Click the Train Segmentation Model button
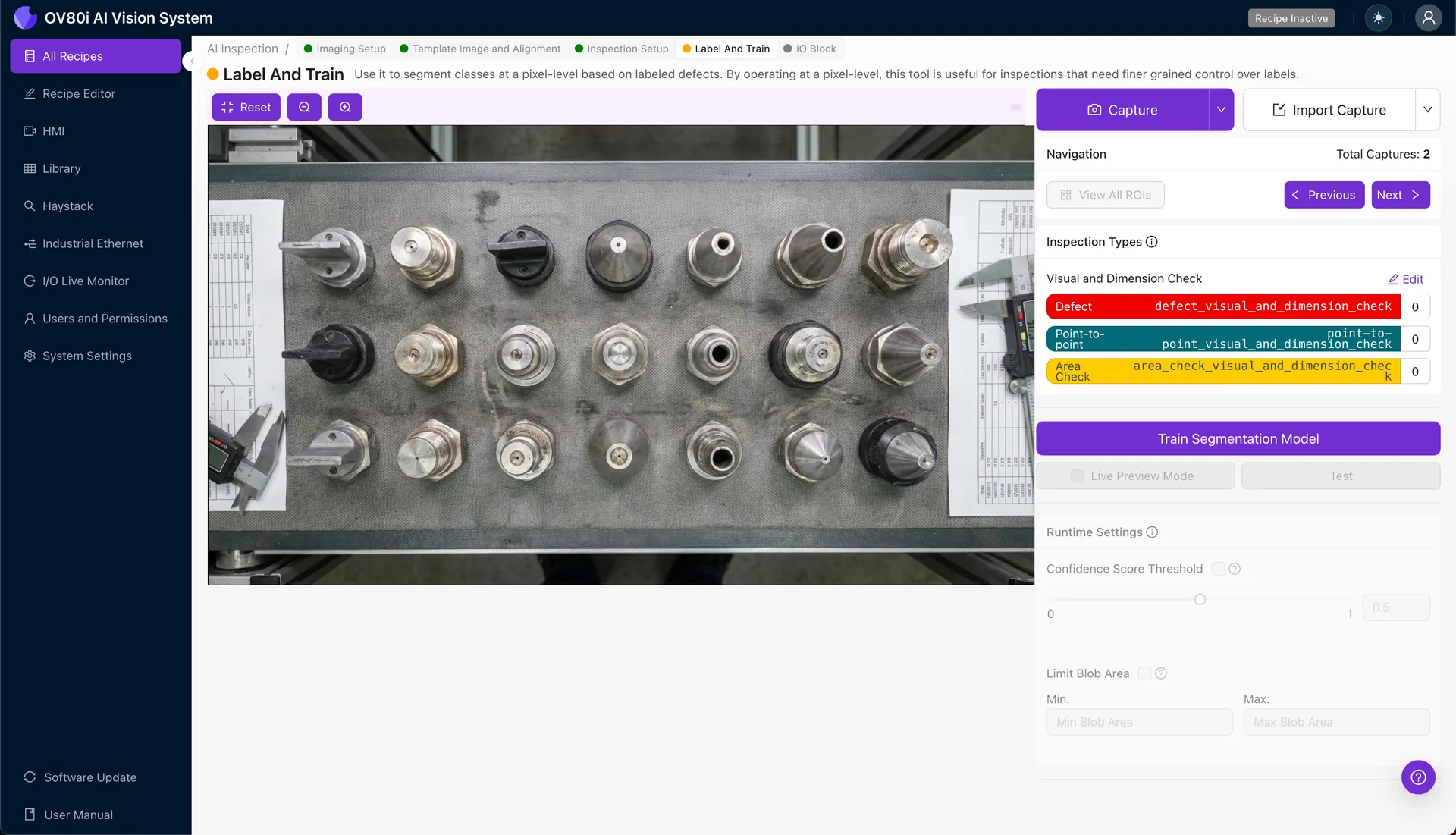The image size is (1456, 835). (1238, 438)
